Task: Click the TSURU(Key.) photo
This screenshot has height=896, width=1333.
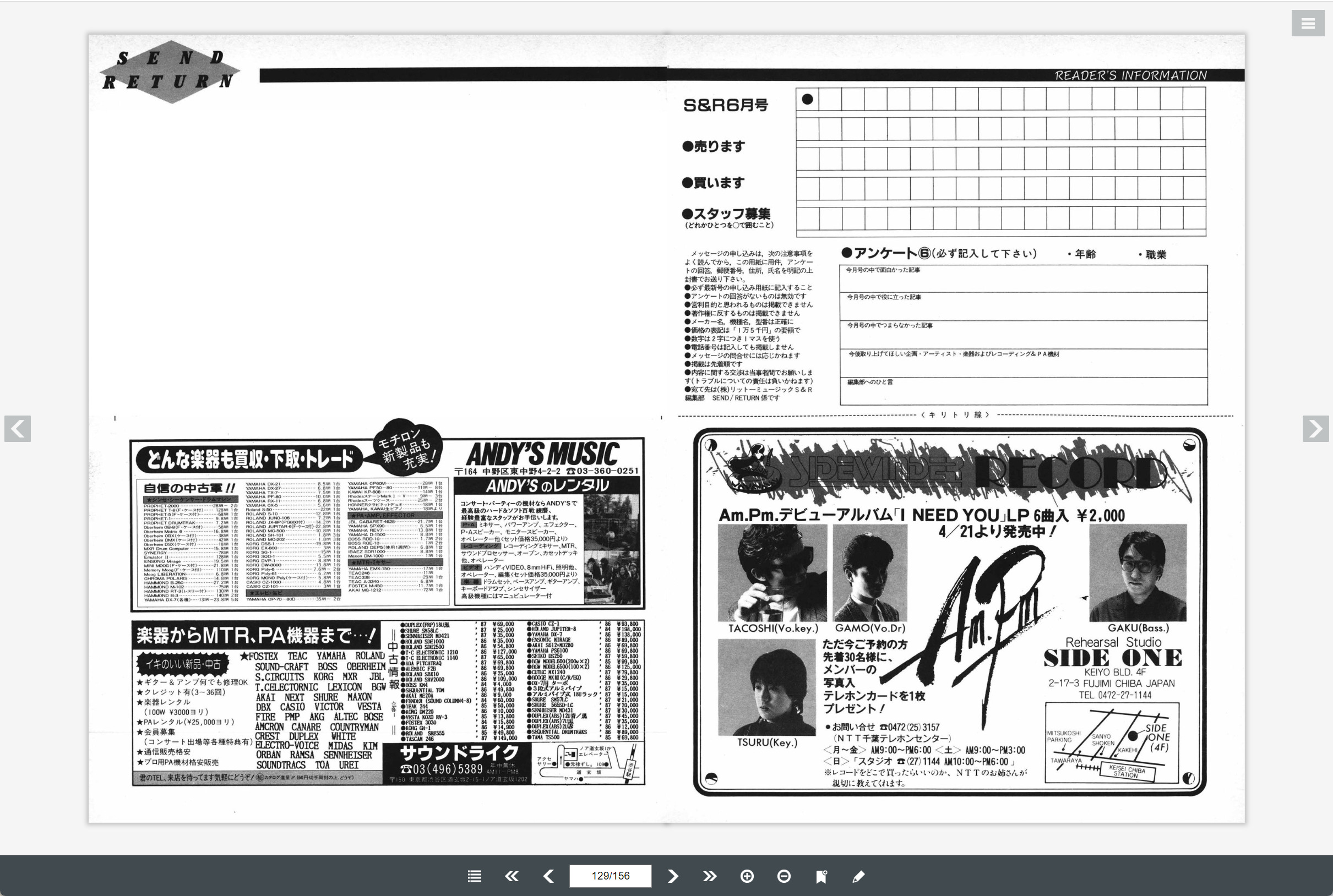Action: tap(766, 687)
